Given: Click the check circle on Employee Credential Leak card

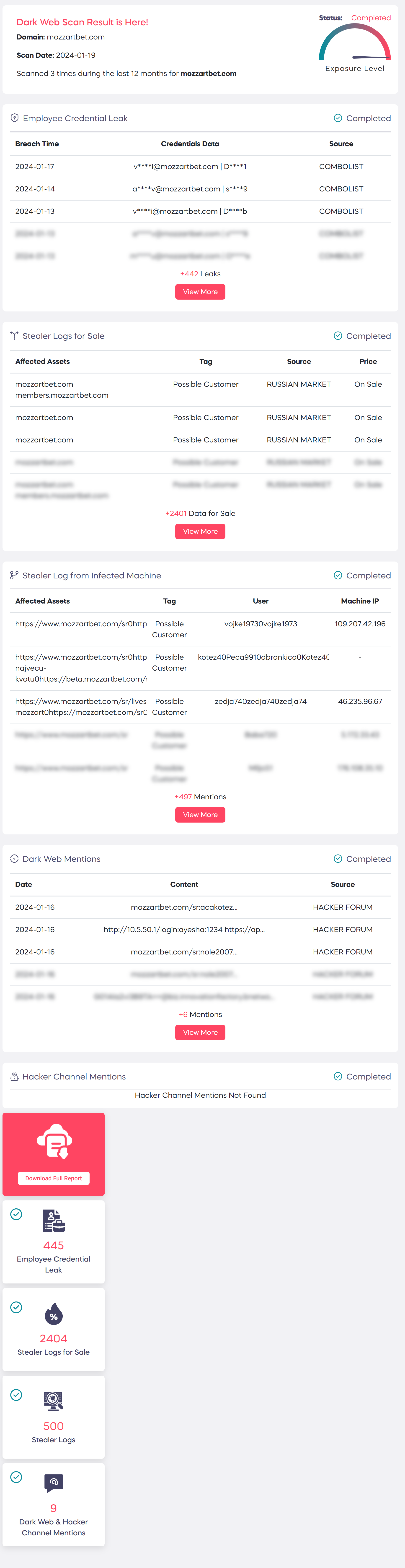Looking at the screenshot, I should coord(16,1214).
